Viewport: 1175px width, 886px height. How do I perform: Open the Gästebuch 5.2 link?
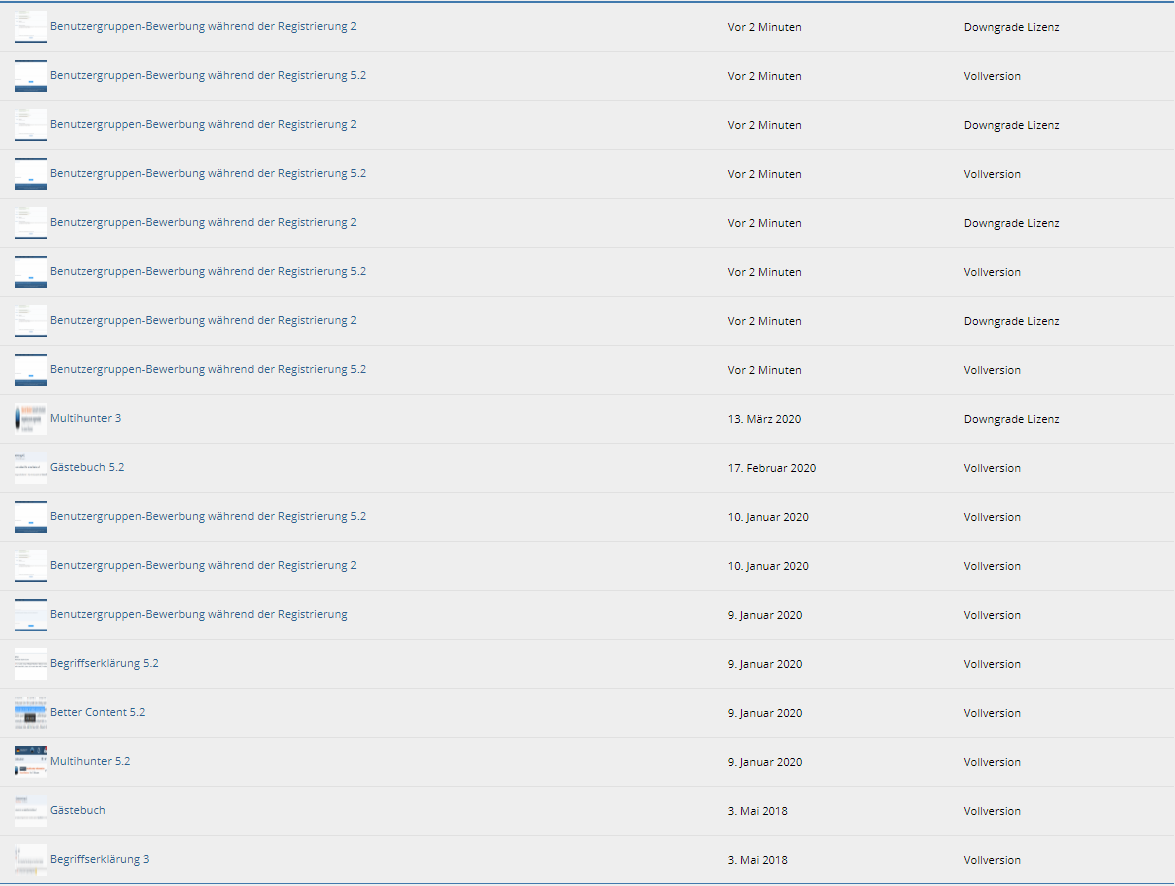[x=87, y=467]
